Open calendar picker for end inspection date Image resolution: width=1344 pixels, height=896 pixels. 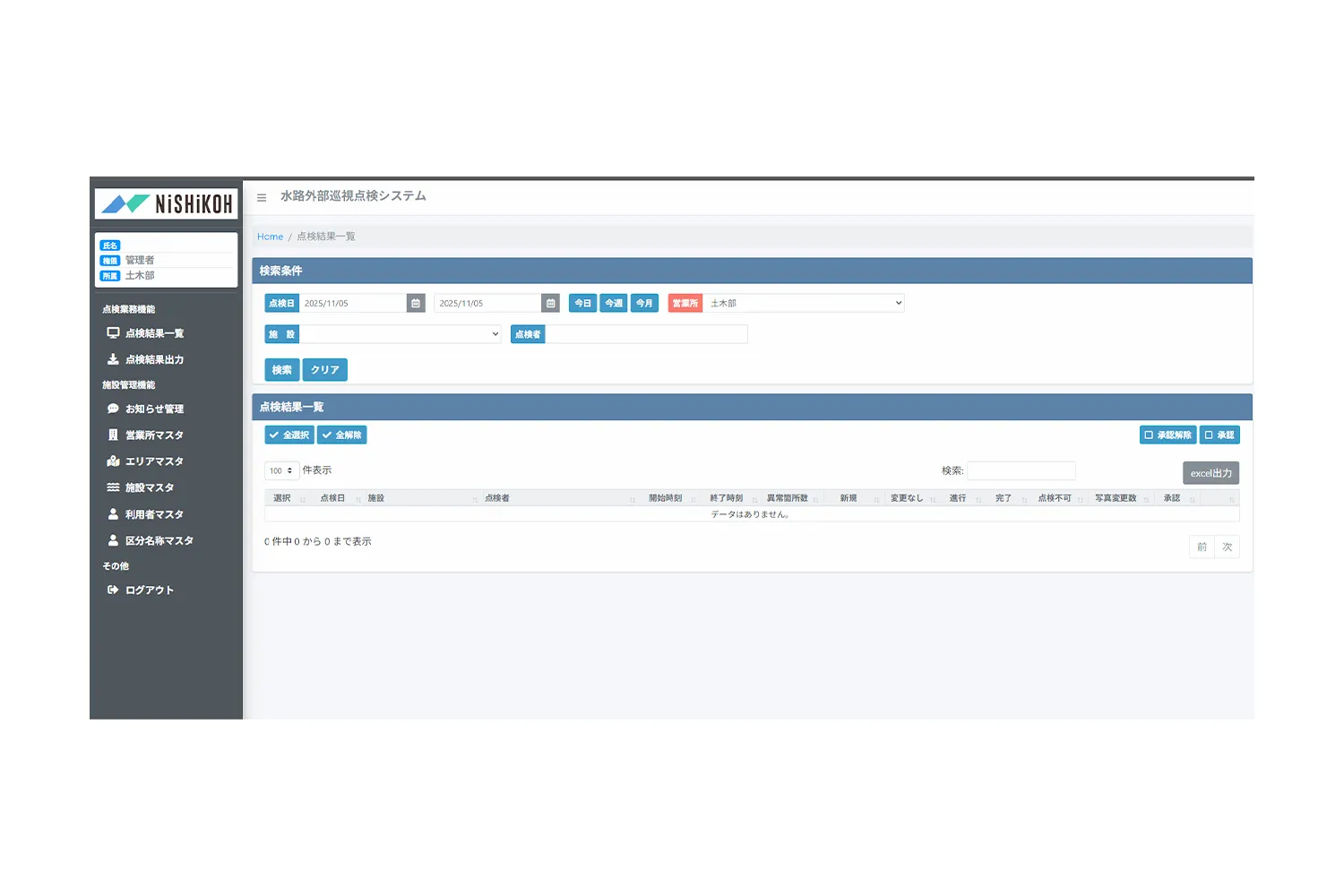(x=550, y=304)
